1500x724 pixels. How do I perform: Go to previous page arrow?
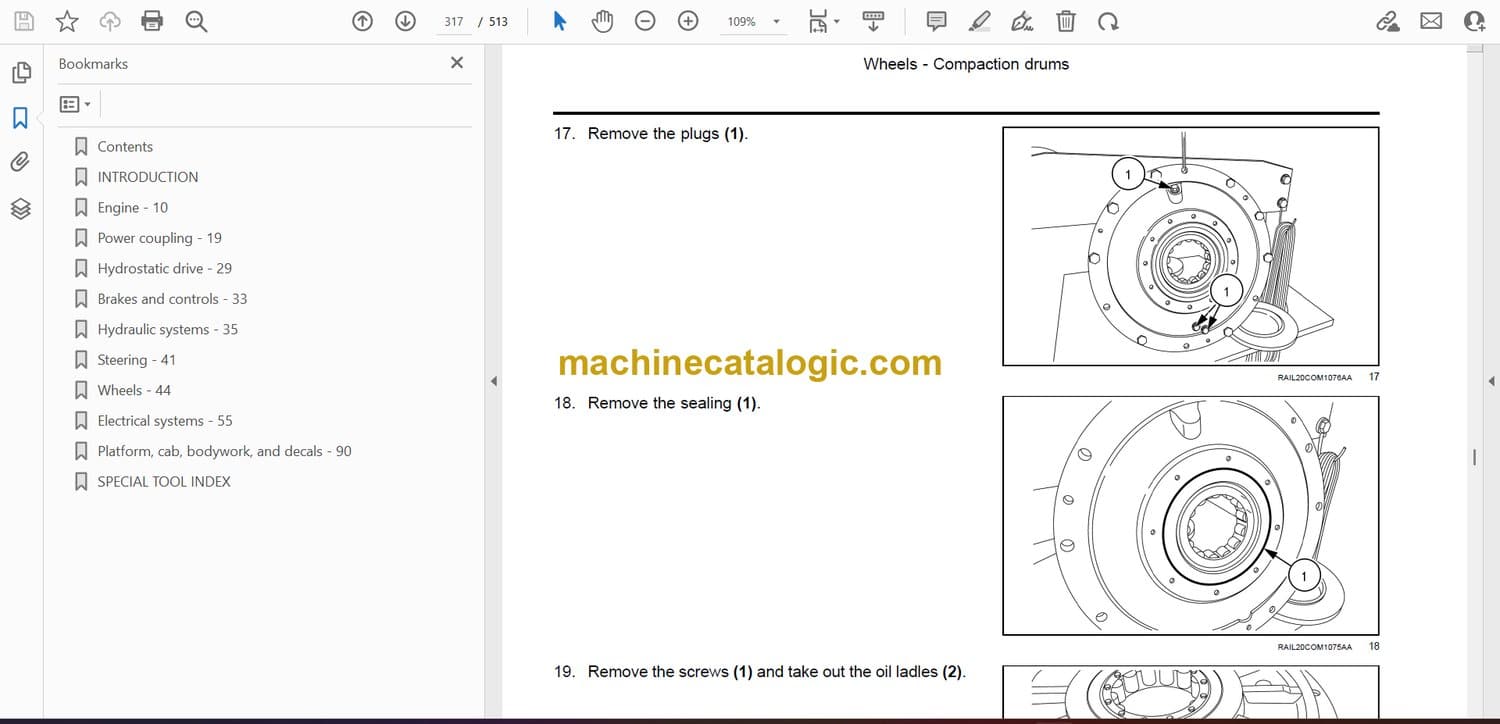363,21
